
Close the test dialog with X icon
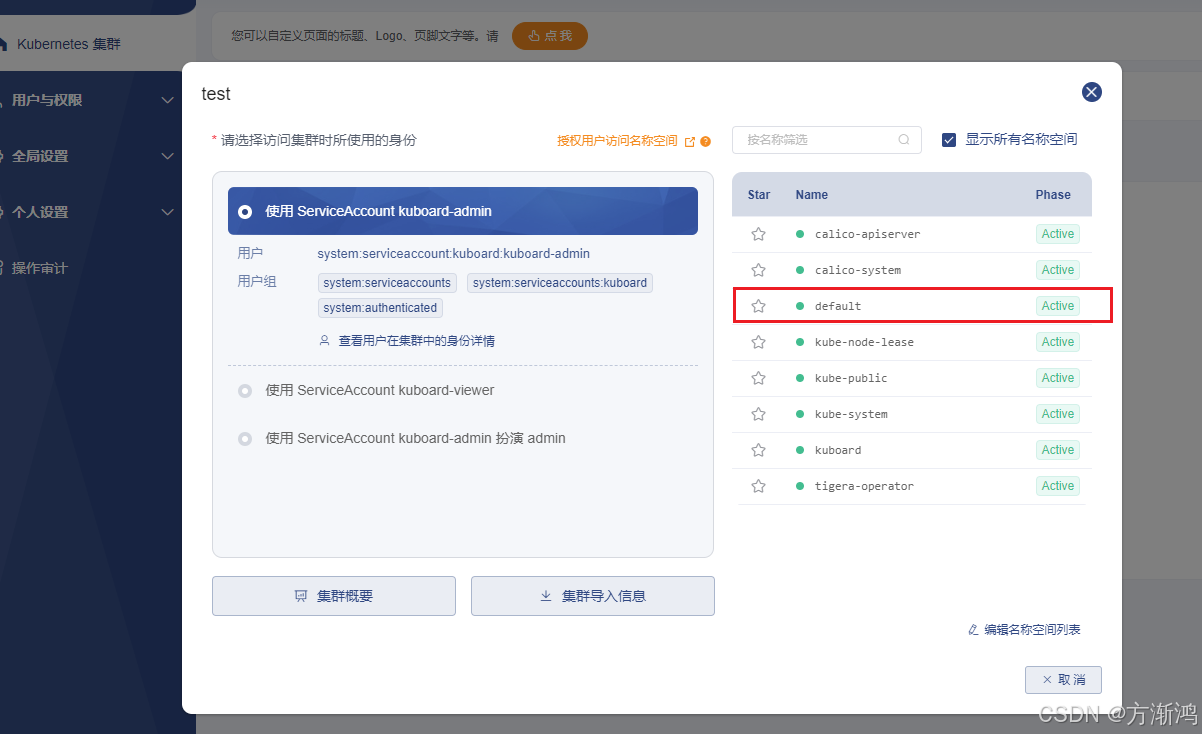(1092, 92)
